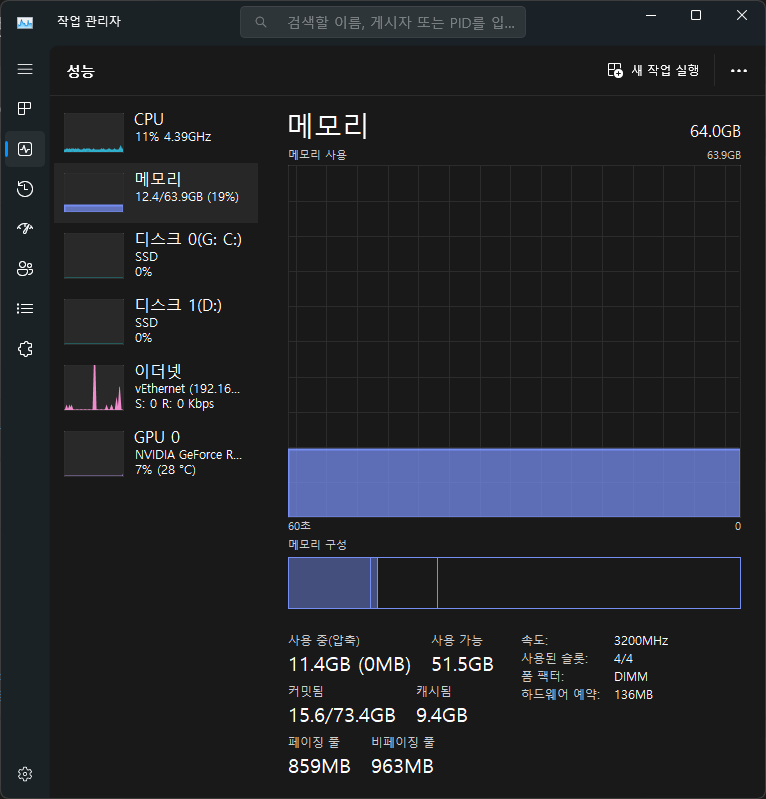Select the GPU 0 NVIDIA GeForce item
This screenshot has height=799, width=766.
(156, 453)
